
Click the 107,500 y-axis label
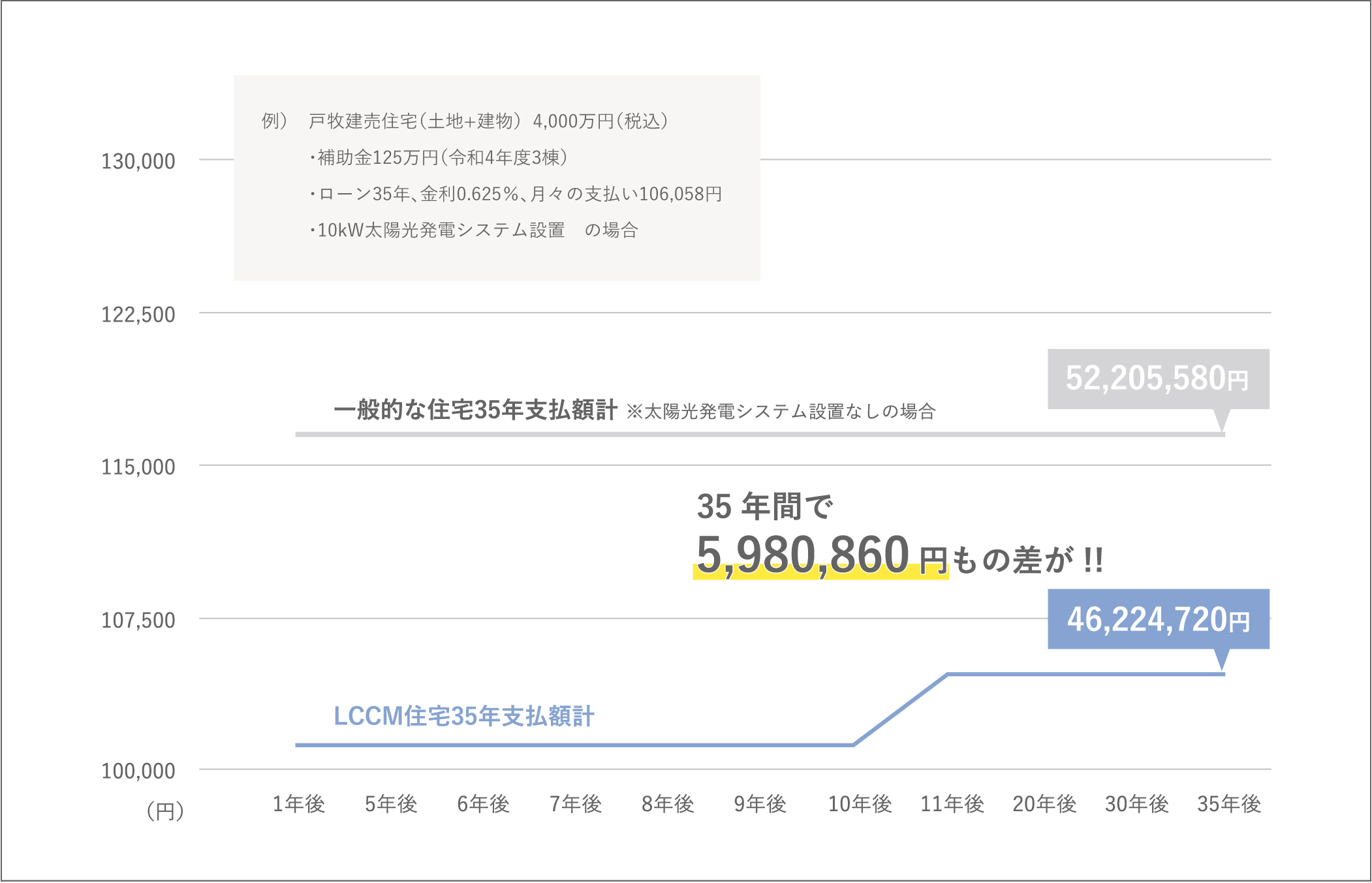coord(138,620)
